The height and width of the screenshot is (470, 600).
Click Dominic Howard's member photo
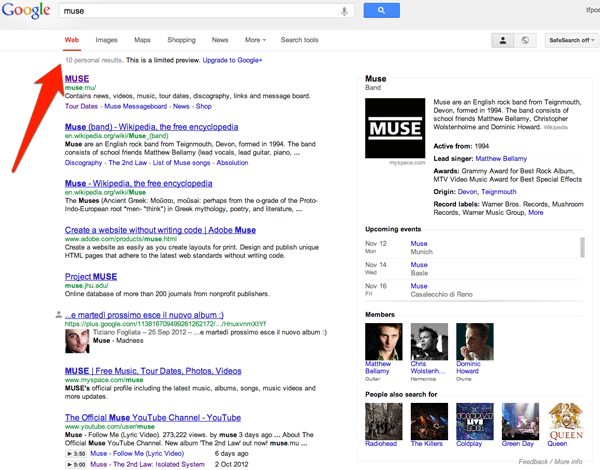click(x=474, y=341)
